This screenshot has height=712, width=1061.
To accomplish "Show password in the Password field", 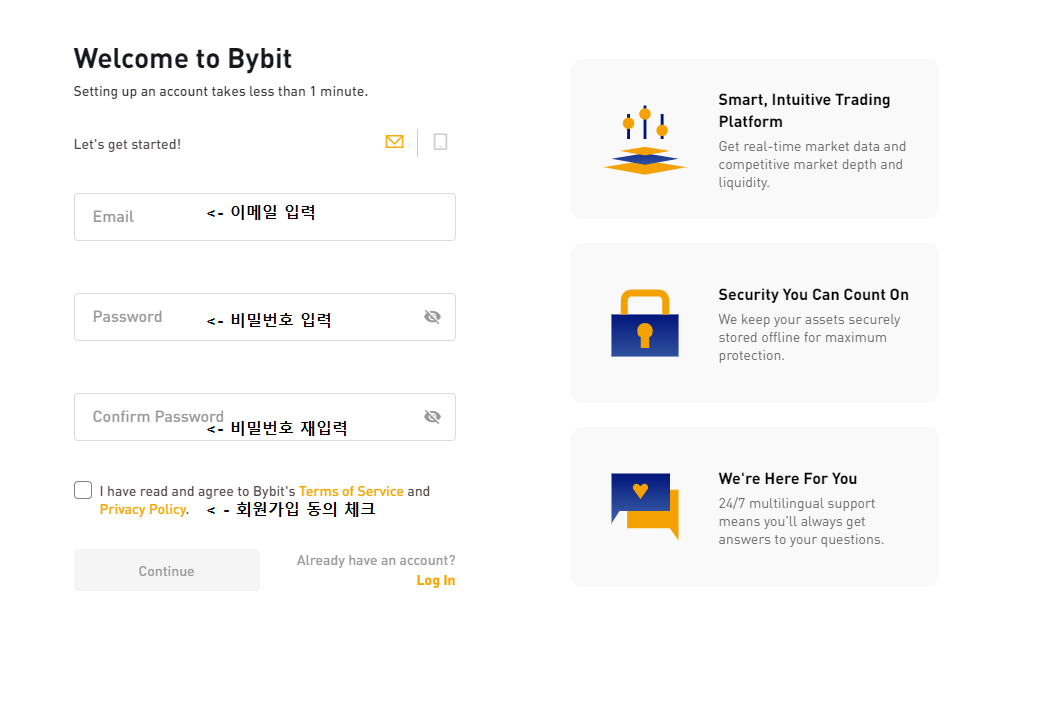I will [x=432, y=317].
